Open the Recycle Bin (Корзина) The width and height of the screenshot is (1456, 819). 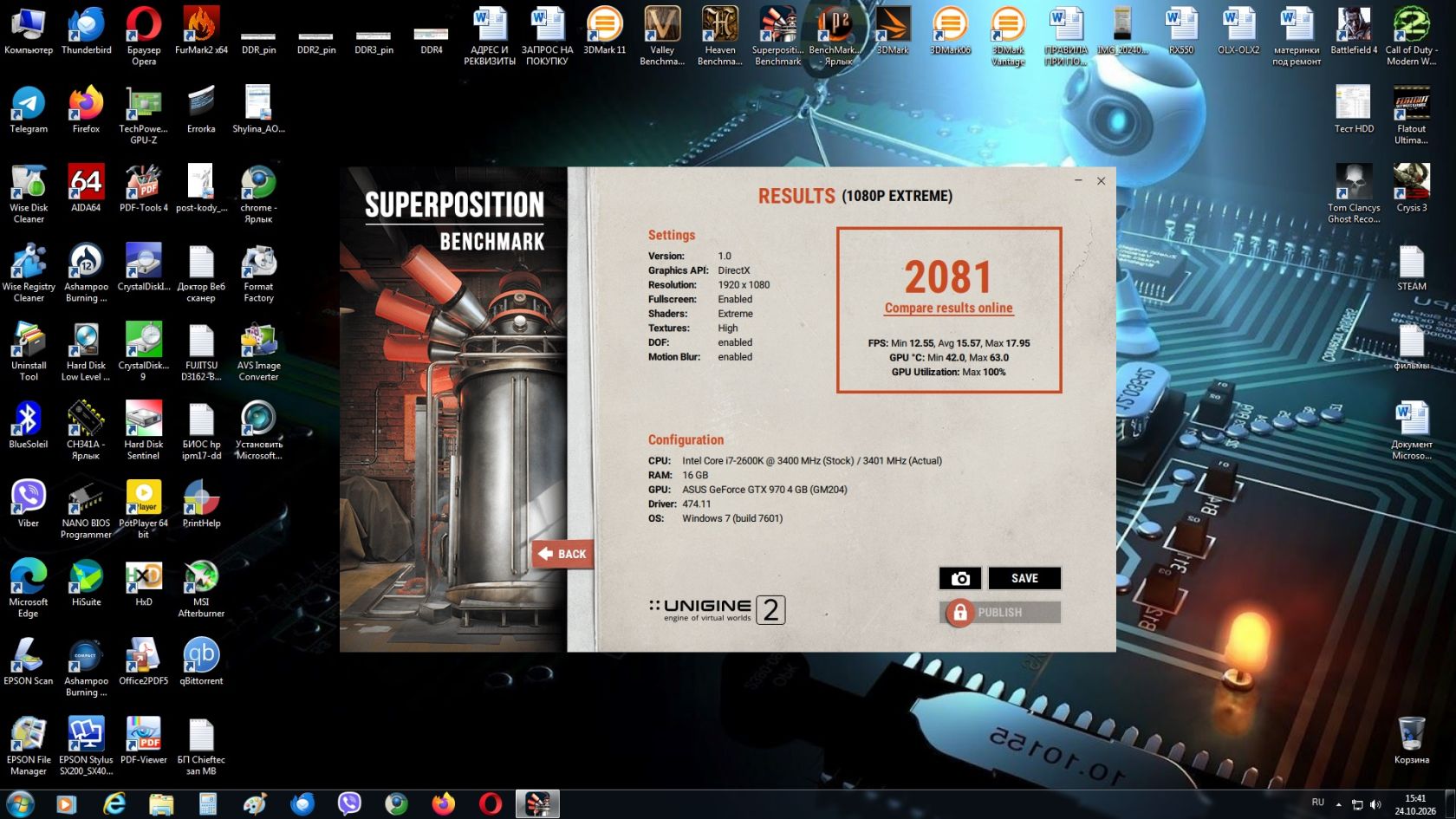(x=1412, y=740)
